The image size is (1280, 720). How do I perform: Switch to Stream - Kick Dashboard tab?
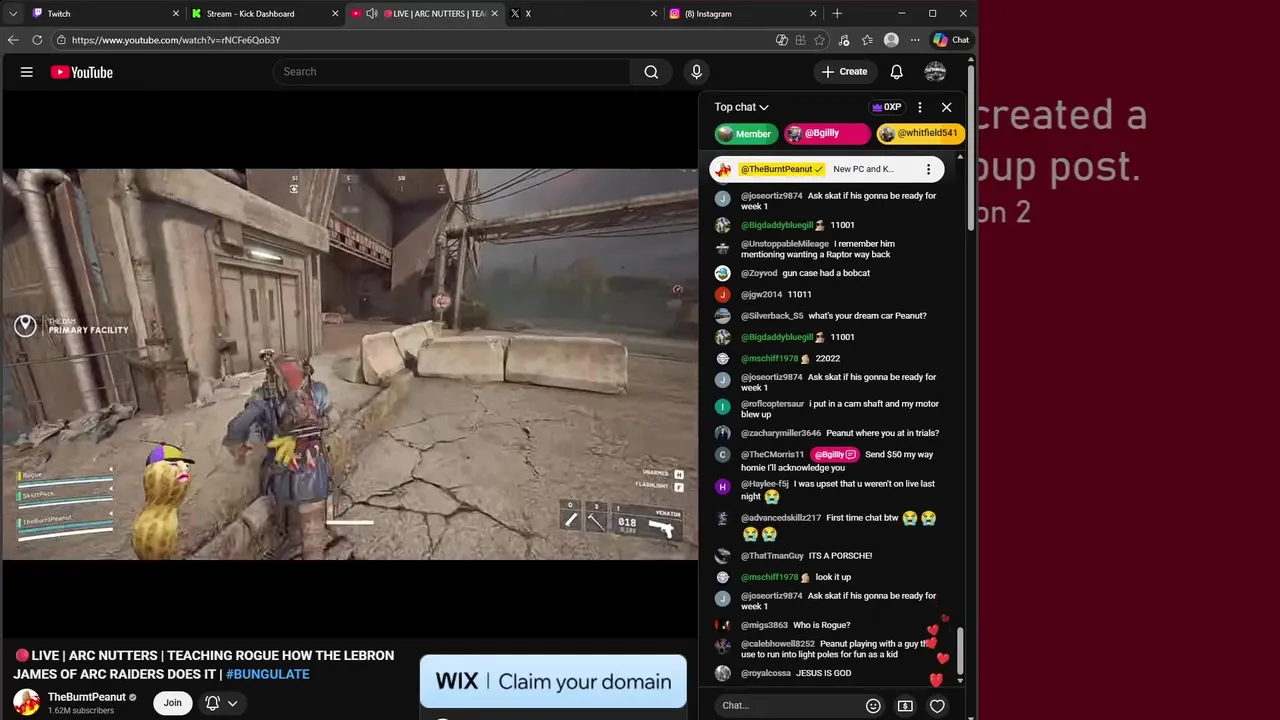pos(264,14)
